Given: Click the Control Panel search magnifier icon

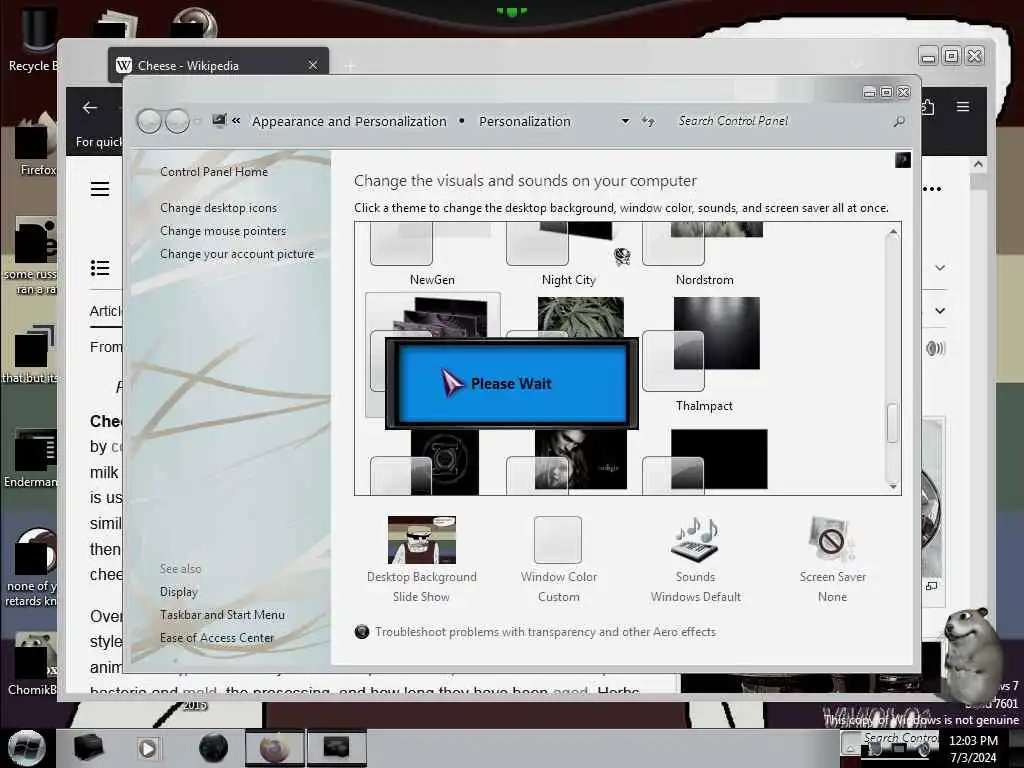Looking at the screenshot, I should pyautogui.click(x=899, y=121).
